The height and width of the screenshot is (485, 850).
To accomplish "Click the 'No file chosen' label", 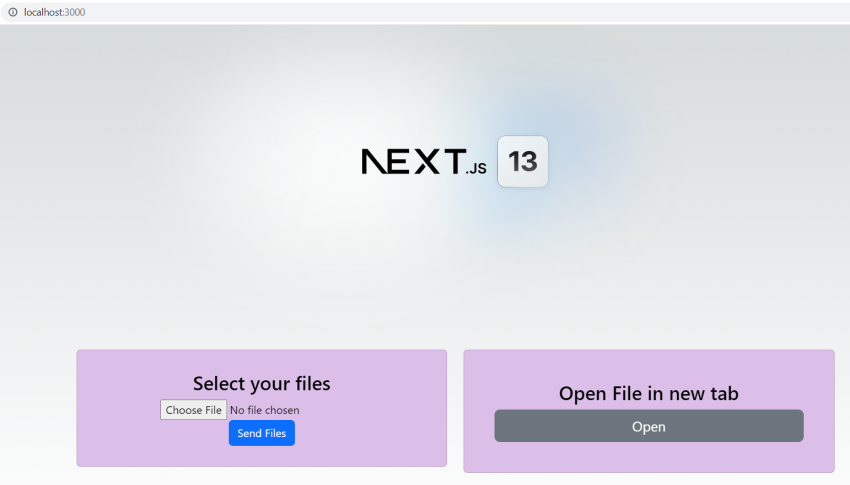I will click(x=265, y=410).
